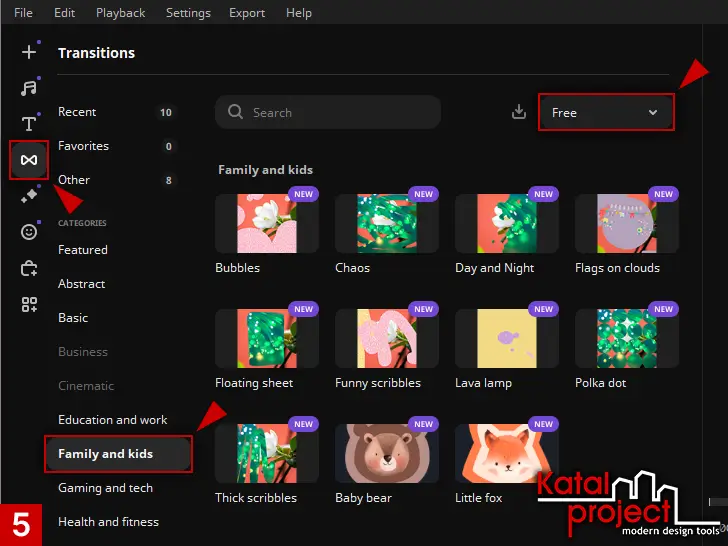Open the Export menu
This screenshot has height=546, width=728.
pos(247,13)
